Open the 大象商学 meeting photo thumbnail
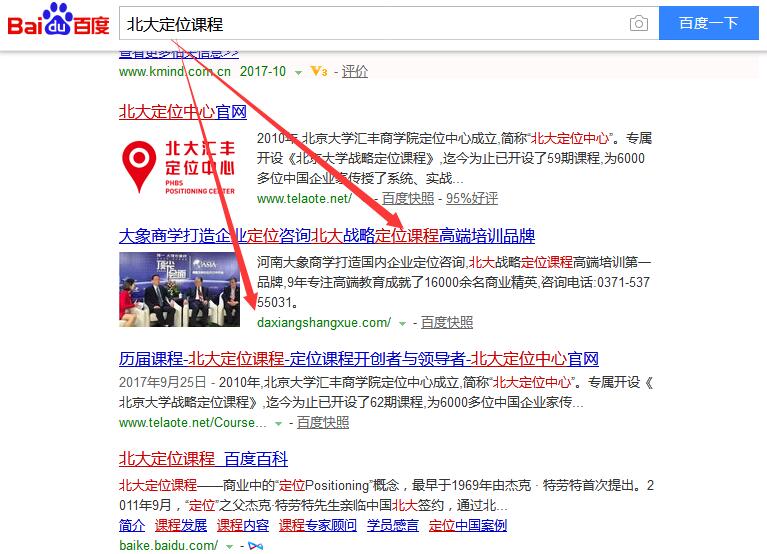767x554 pixels. point(179,289)
